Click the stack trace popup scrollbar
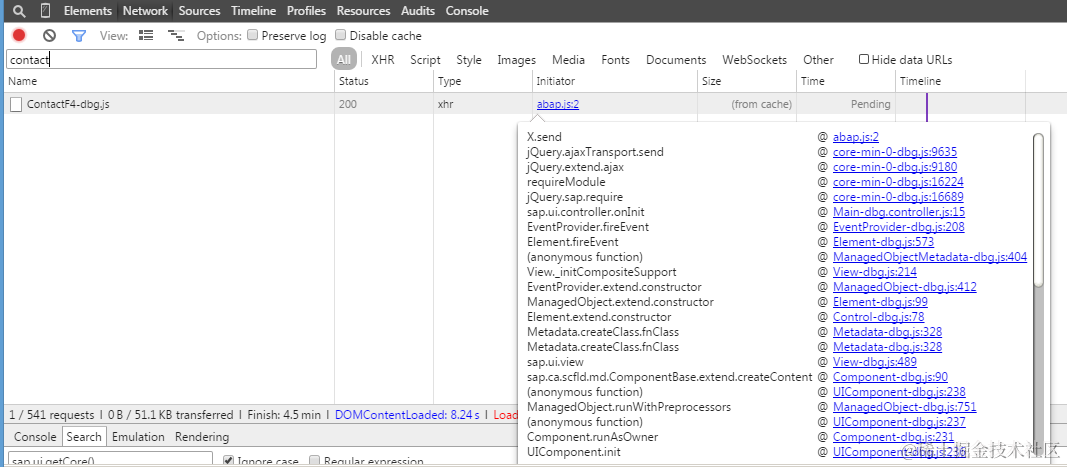Screen dimensions: 1067x467 point(1038,209)
